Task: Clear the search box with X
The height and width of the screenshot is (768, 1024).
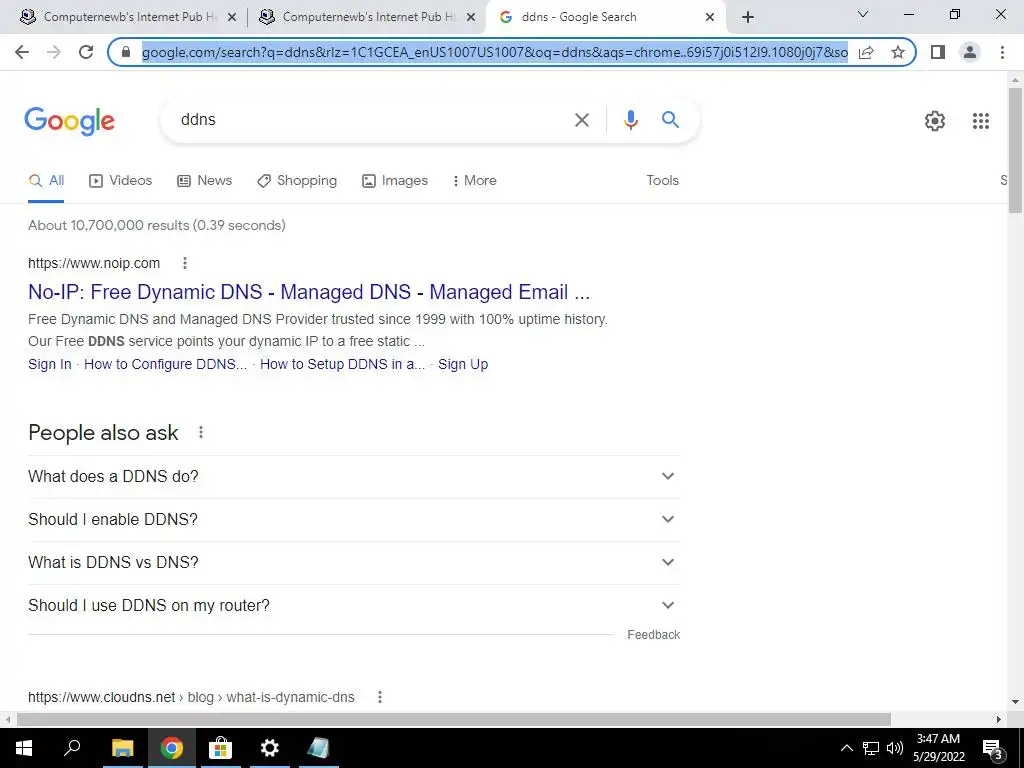Action: pyautogui.click(x=581, y=120)
